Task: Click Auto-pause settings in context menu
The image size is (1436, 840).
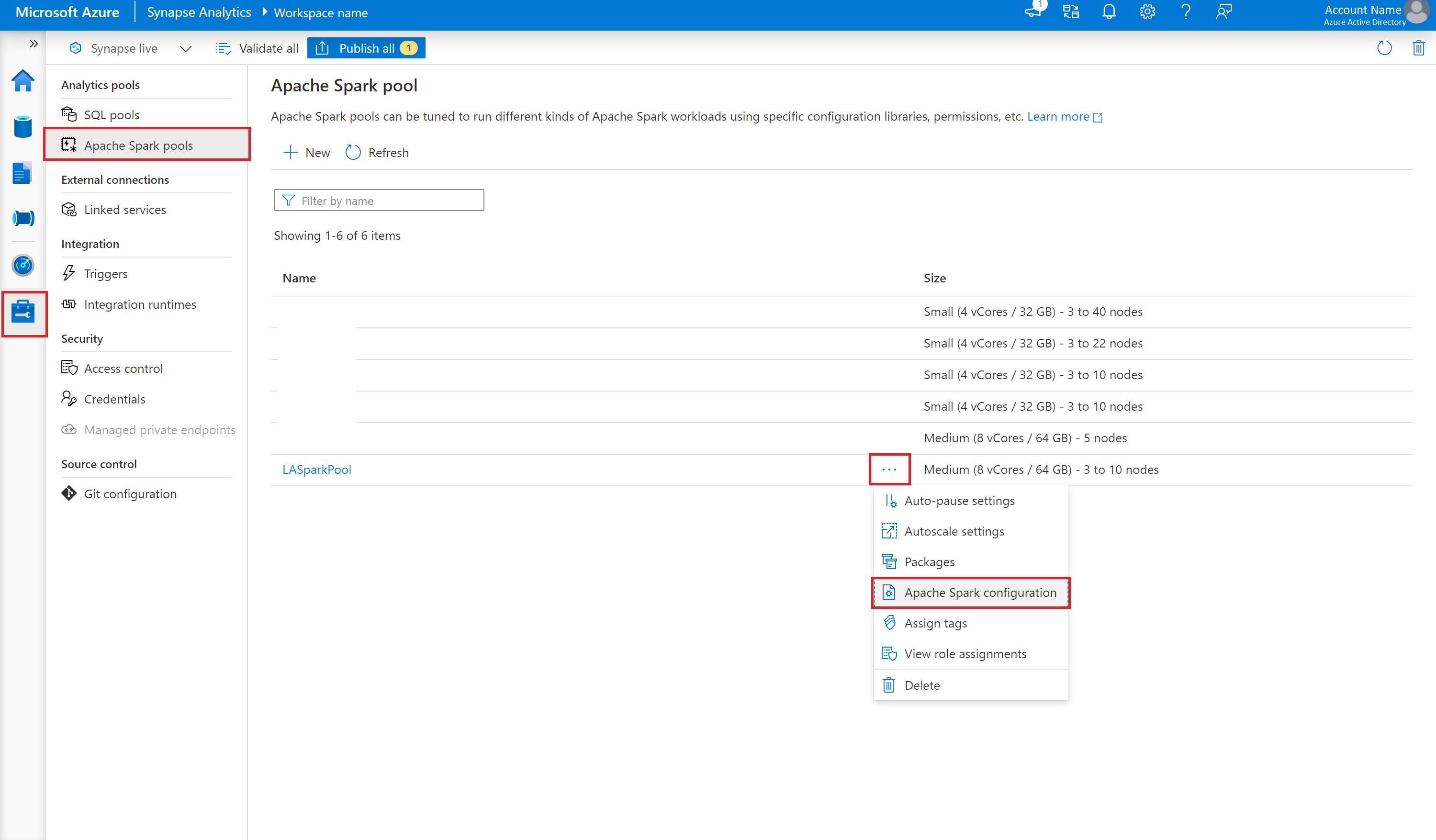Action: [959, 500]
